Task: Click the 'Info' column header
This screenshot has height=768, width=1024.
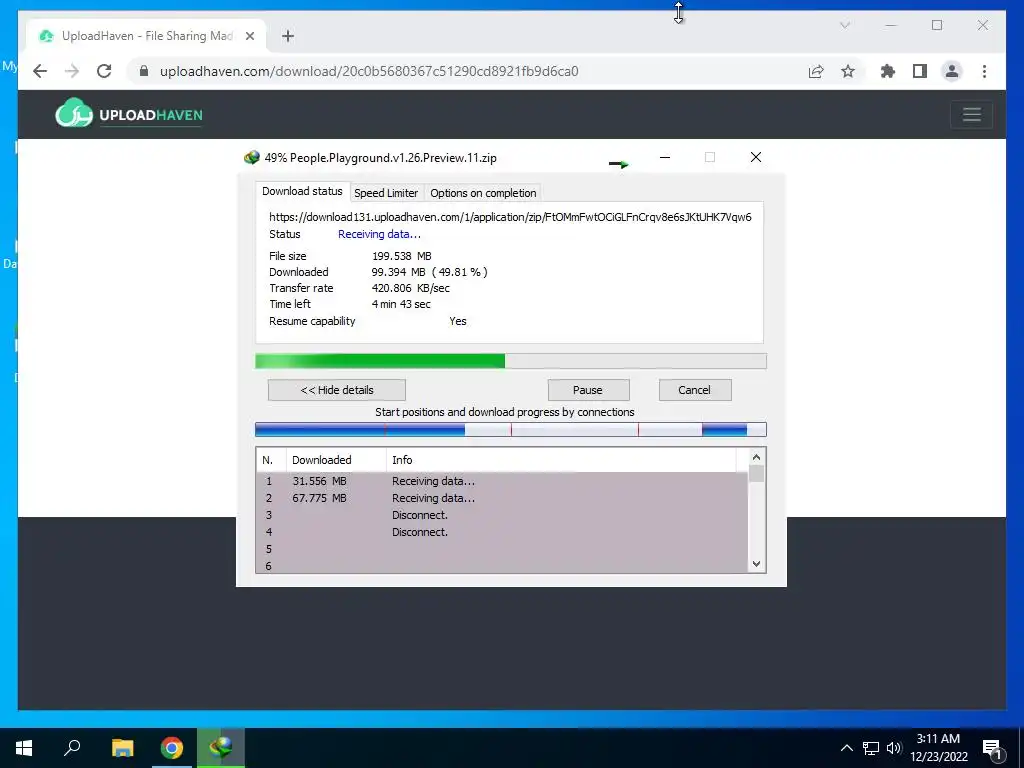Action: coord(560,460)
